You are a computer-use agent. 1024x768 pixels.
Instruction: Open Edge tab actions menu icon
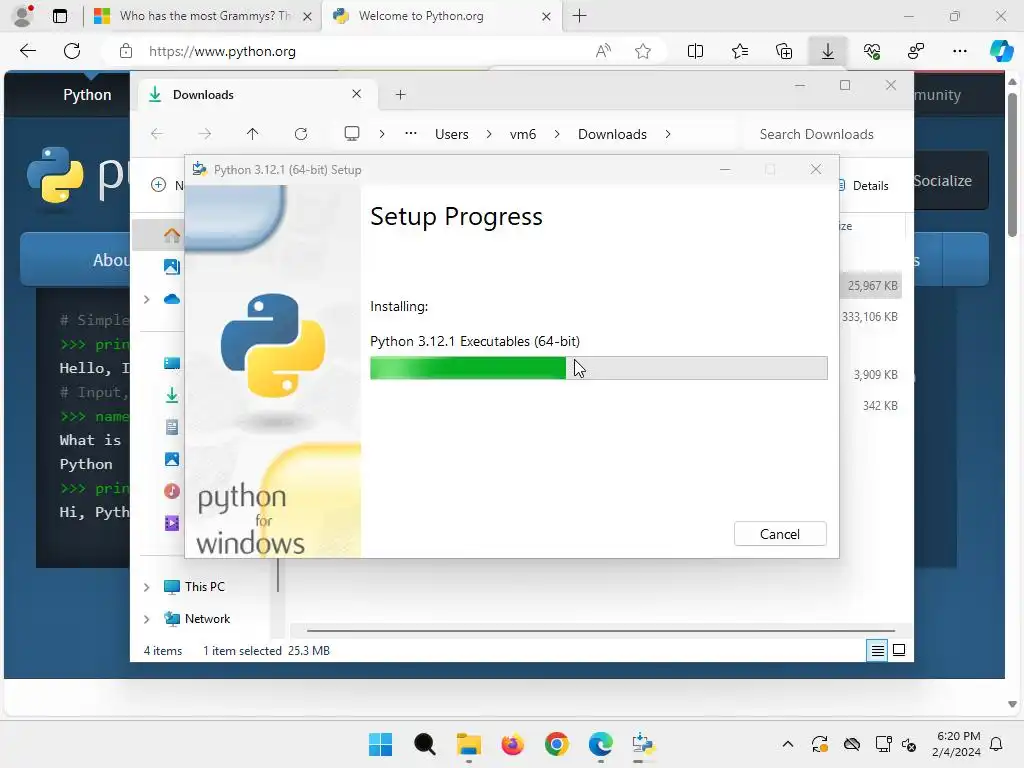click(x=59, y=16)
